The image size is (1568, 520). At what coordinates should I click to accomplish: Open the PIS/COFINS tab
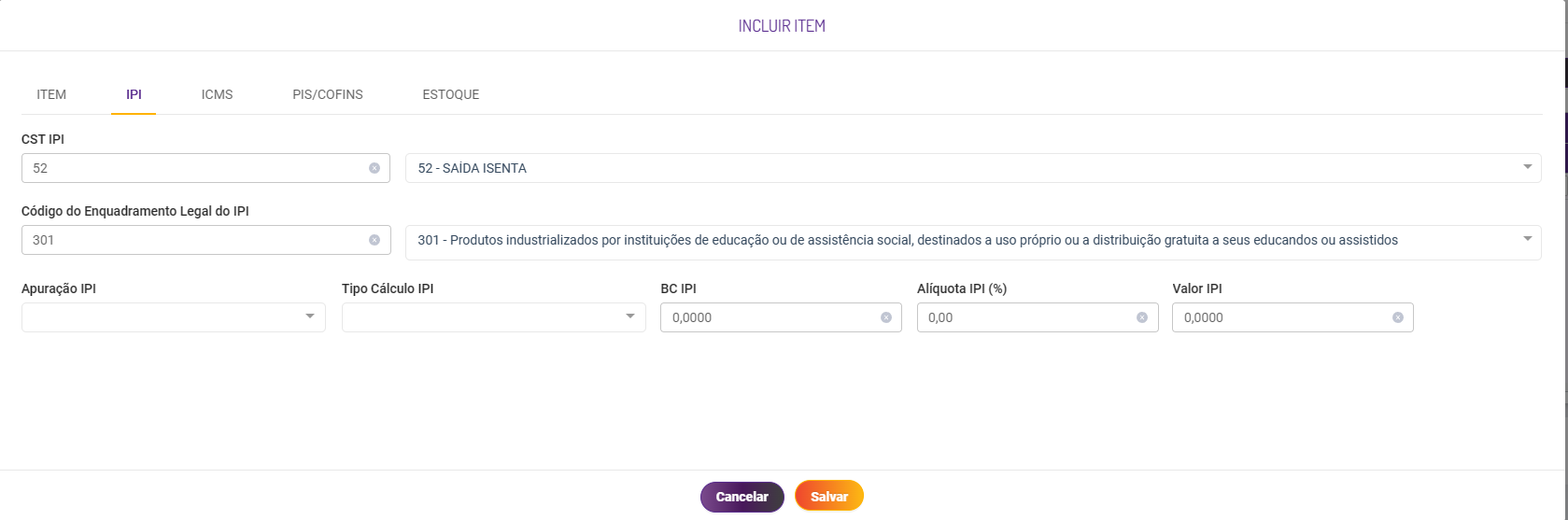click(x=328, y=94)
